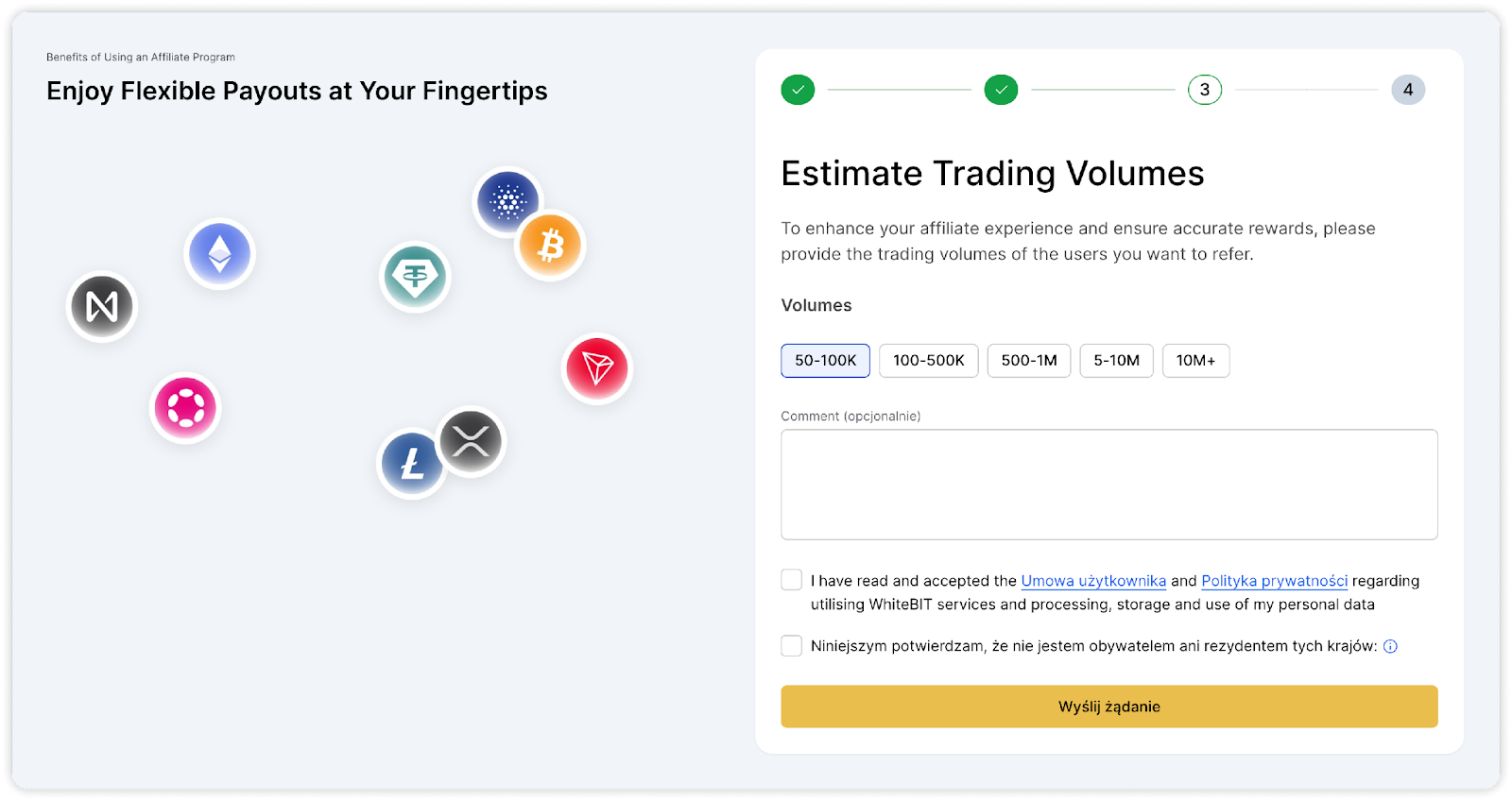The width and height of the screenshot is (1512, 801).
Task: Click the Bitcoin coin icon
Action: 551,246
